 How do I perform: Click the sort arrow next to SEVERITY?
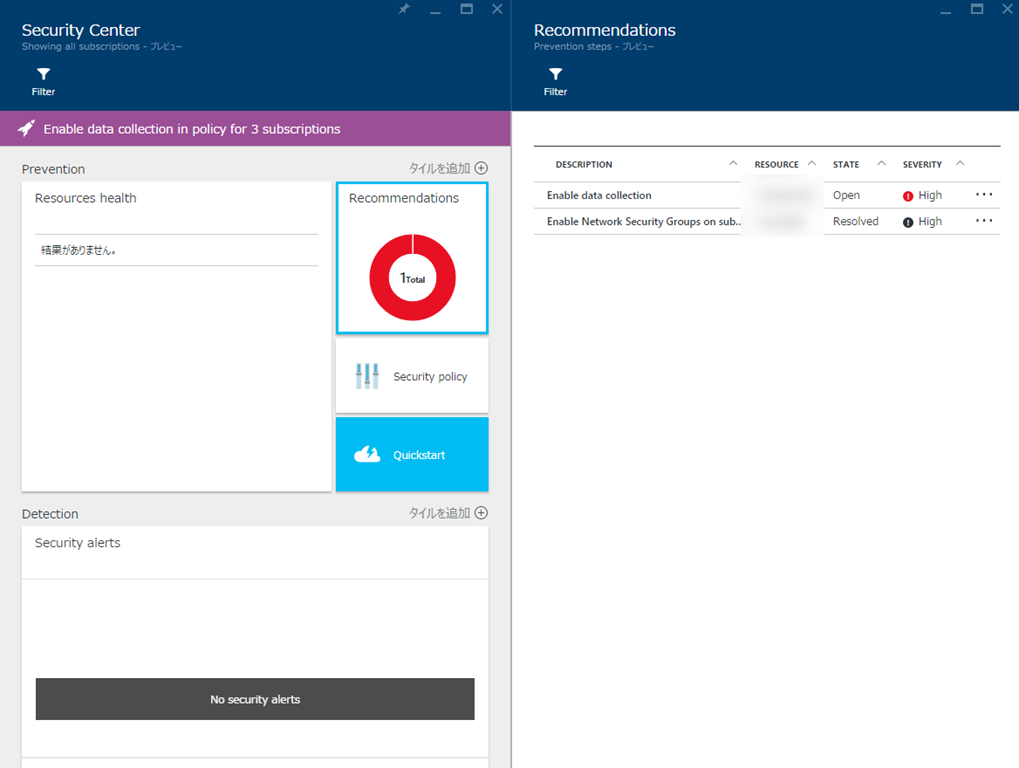point(960,163)
